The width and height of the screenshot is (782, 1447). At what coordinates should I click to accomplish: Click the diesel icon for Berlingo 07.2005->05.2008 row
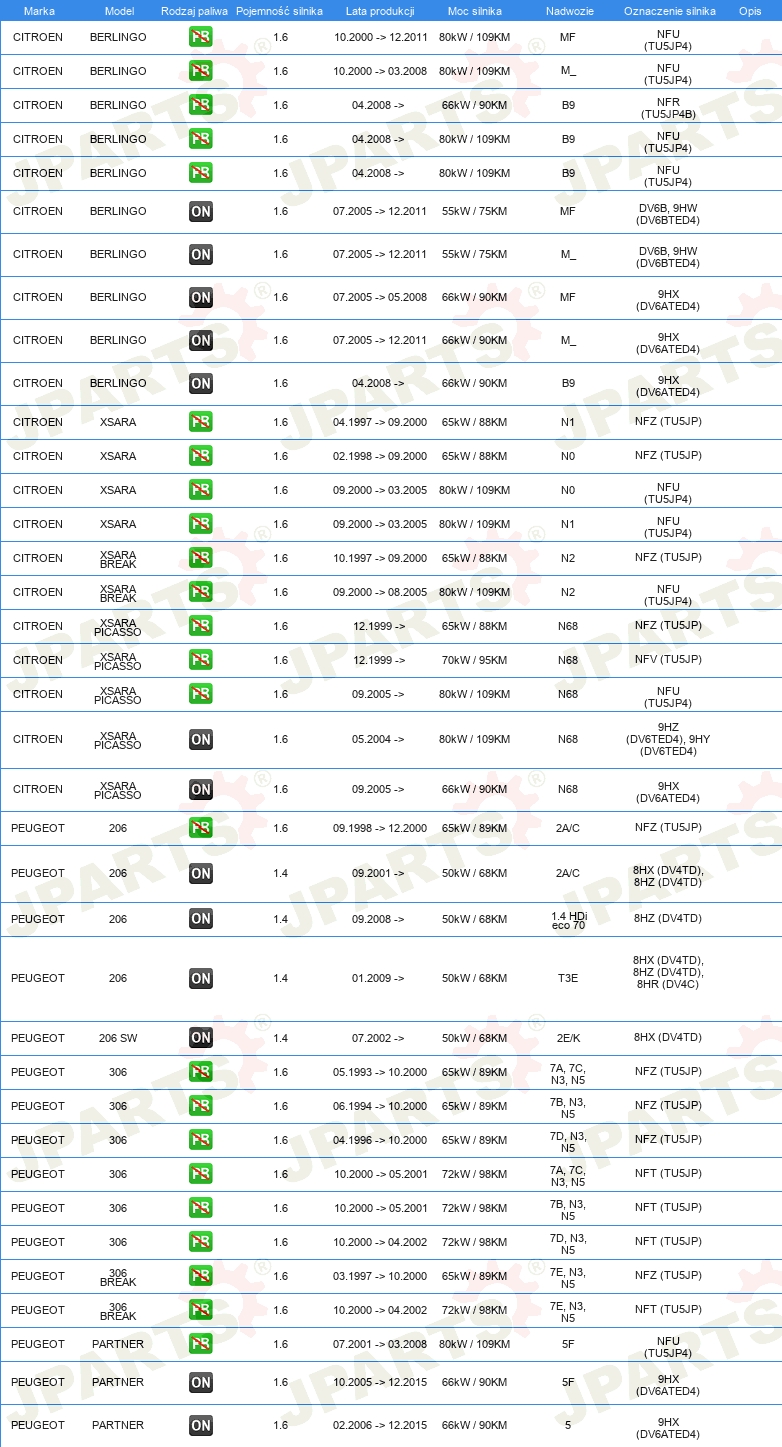[201, 297]
